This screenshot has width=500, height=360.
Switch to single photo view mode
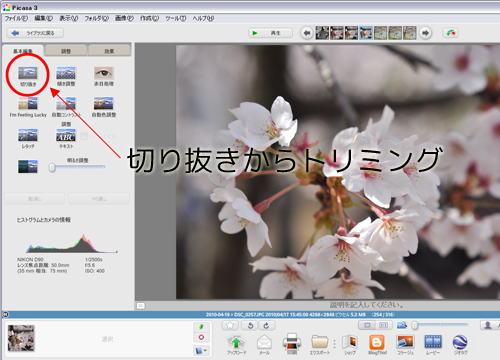click(x=367, y=325)
